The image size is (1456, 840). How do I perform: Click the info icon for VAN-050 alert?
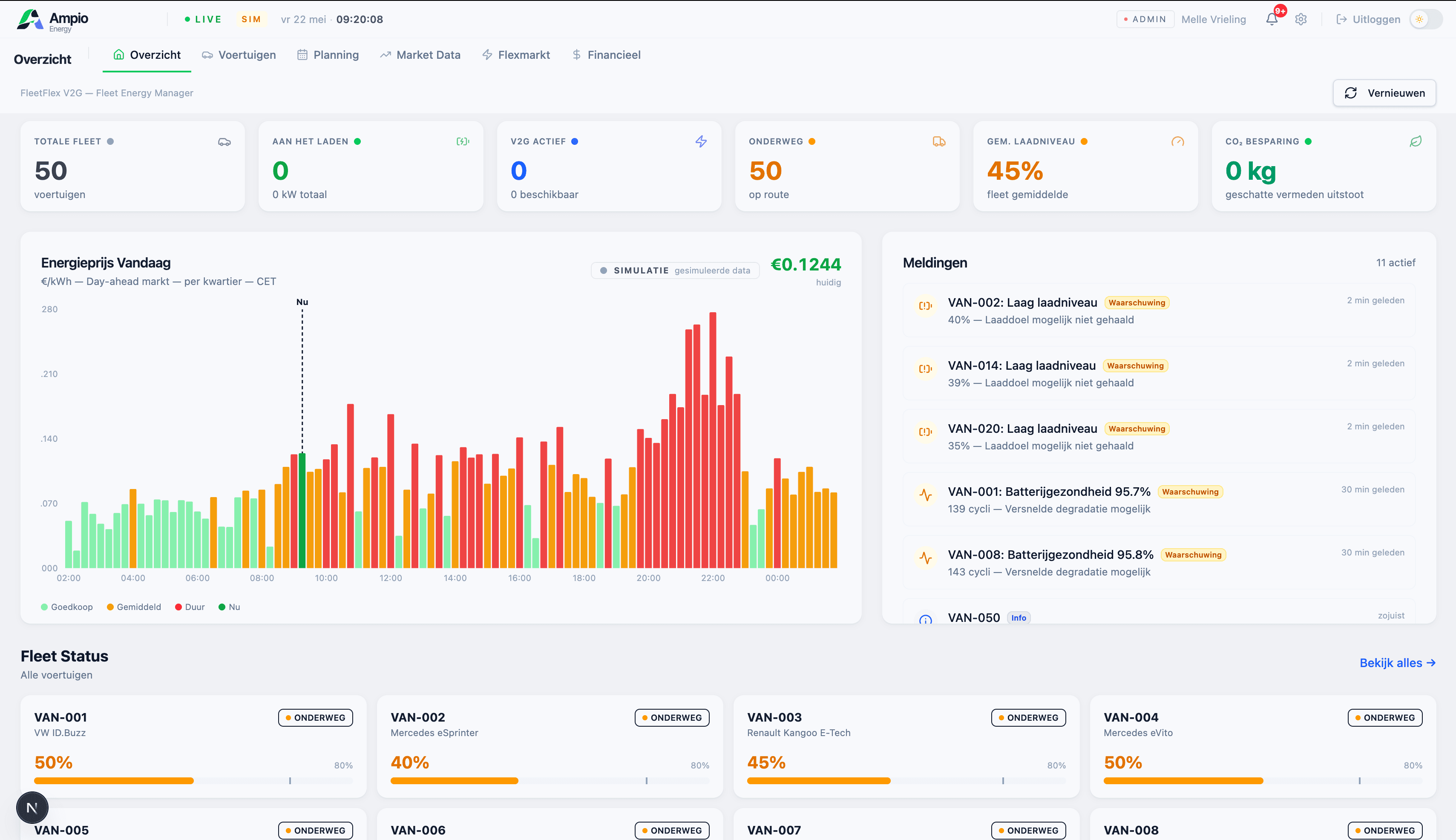point(925,620)
